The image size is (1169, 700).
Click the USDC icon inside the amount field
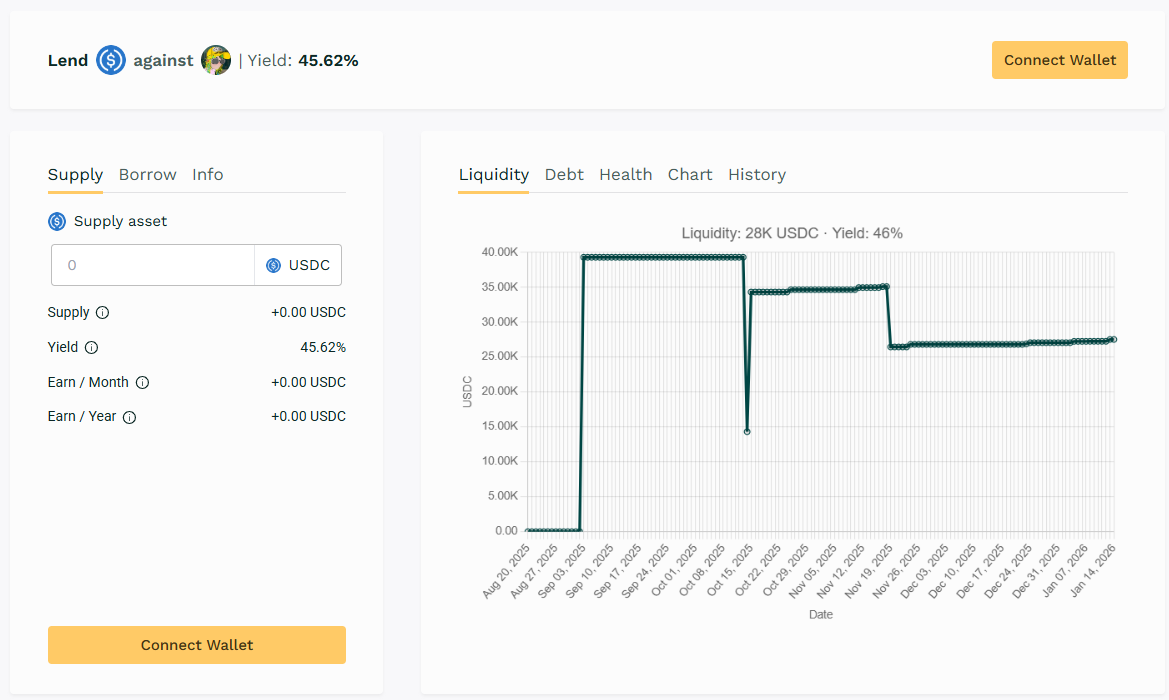pyautogui.click(x=273, y=265)
